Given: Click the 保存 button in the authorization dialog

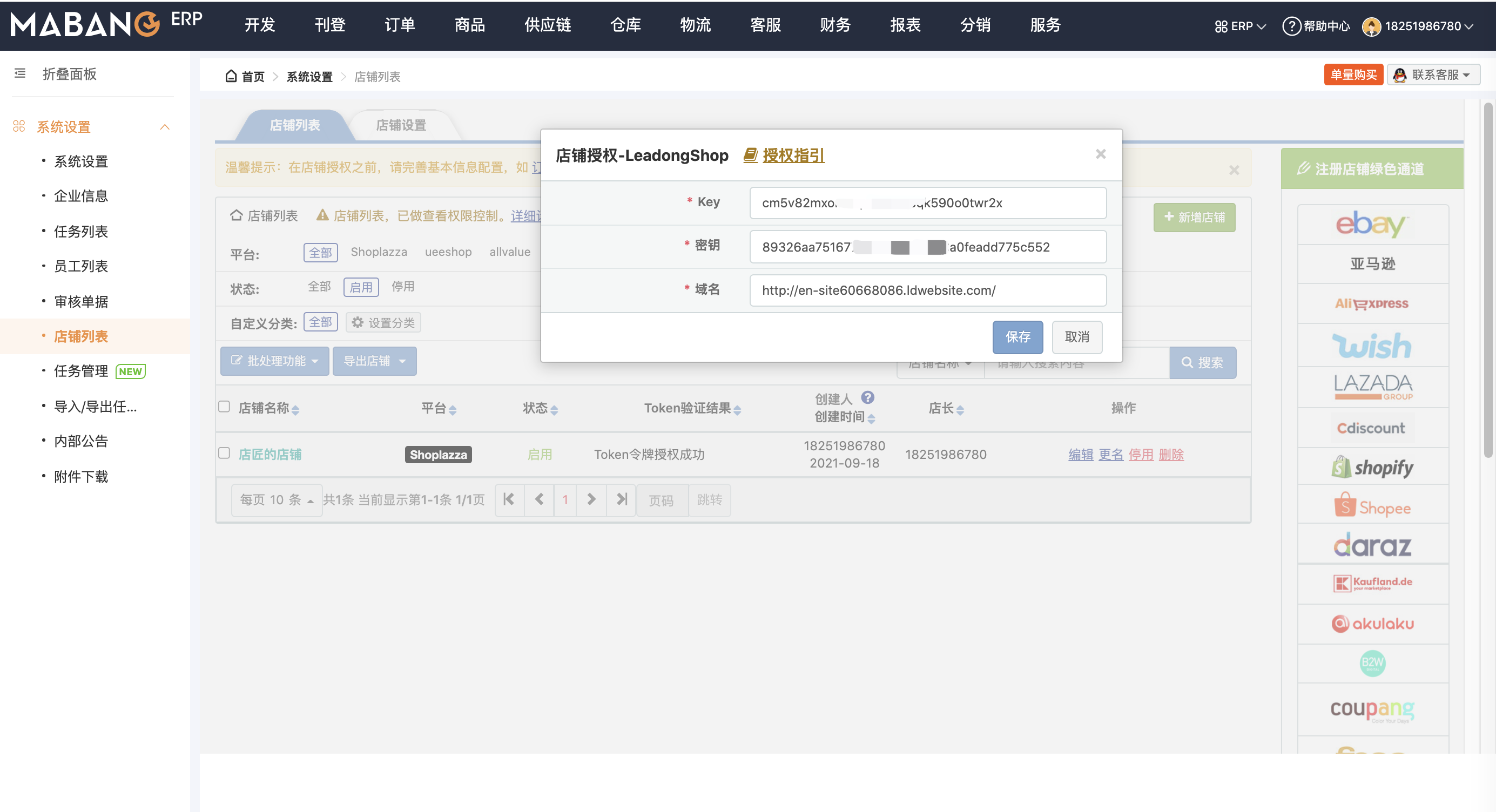Looking at the screenshot, I should 1017,337.
